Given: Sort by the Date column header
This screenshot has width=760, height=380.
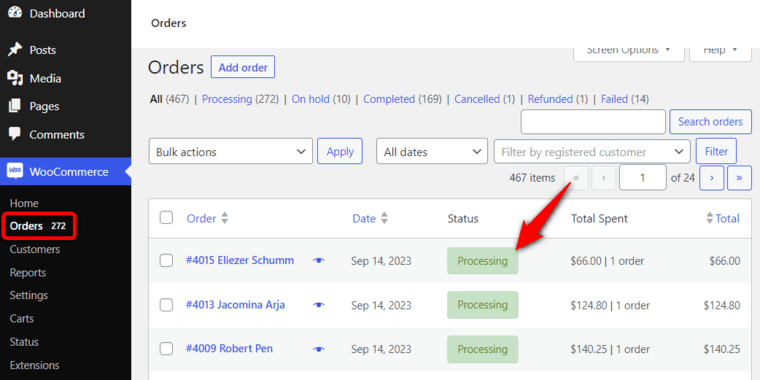Looking at the screenshot, I should tap(364, 219).
